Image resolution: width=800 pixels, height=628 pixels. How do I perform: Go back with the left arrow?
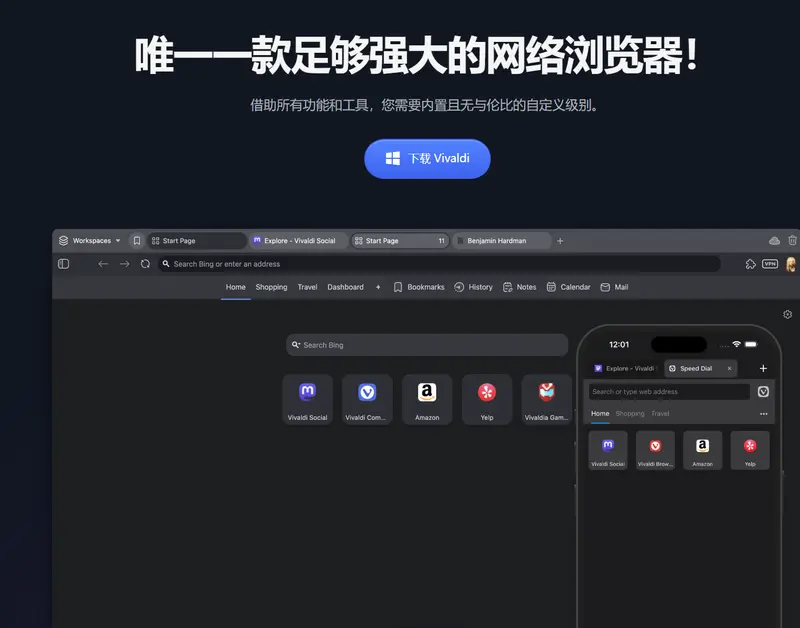click(x=103, y=264)
